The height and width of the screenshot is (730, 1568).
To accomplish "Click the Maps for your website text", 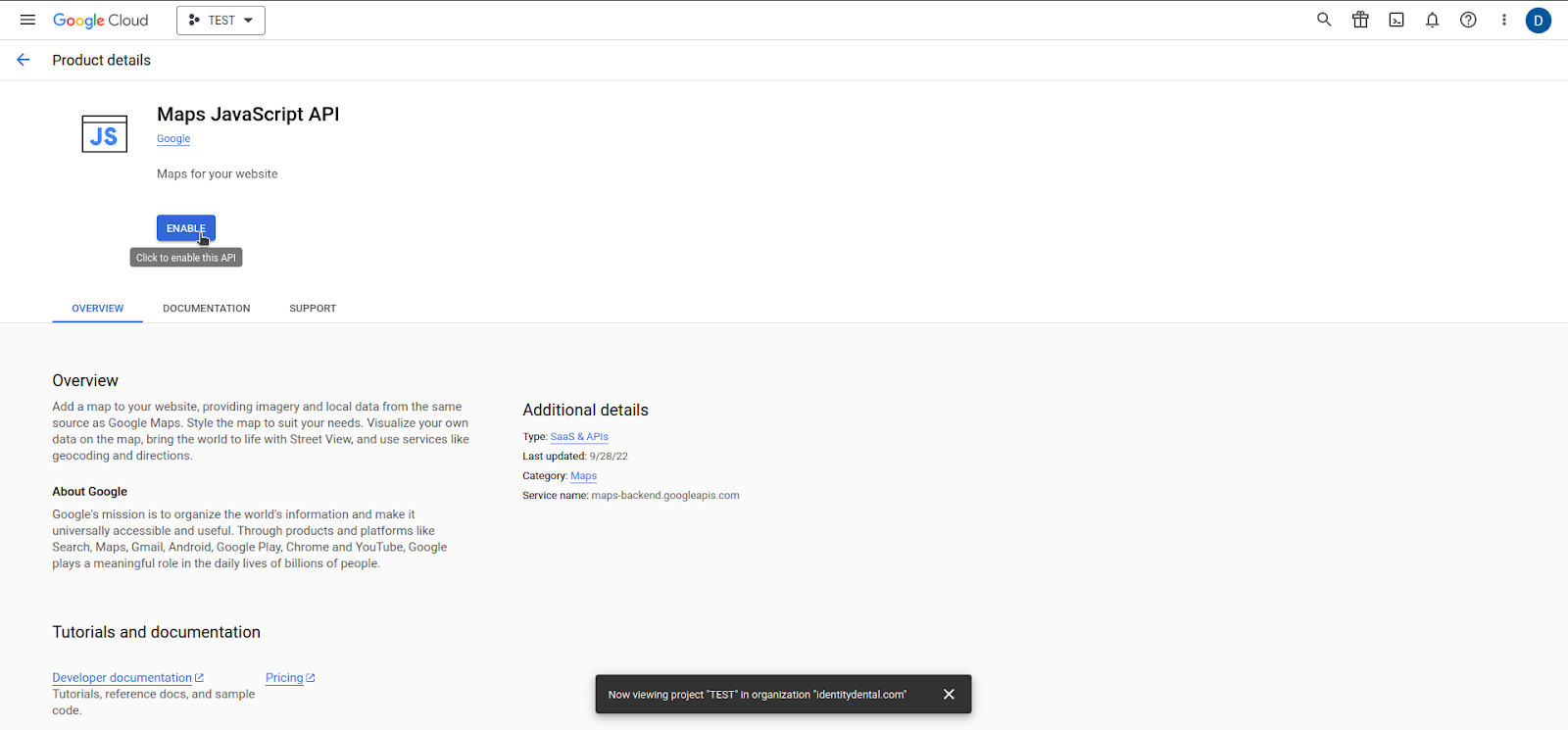I will [218, 174].
